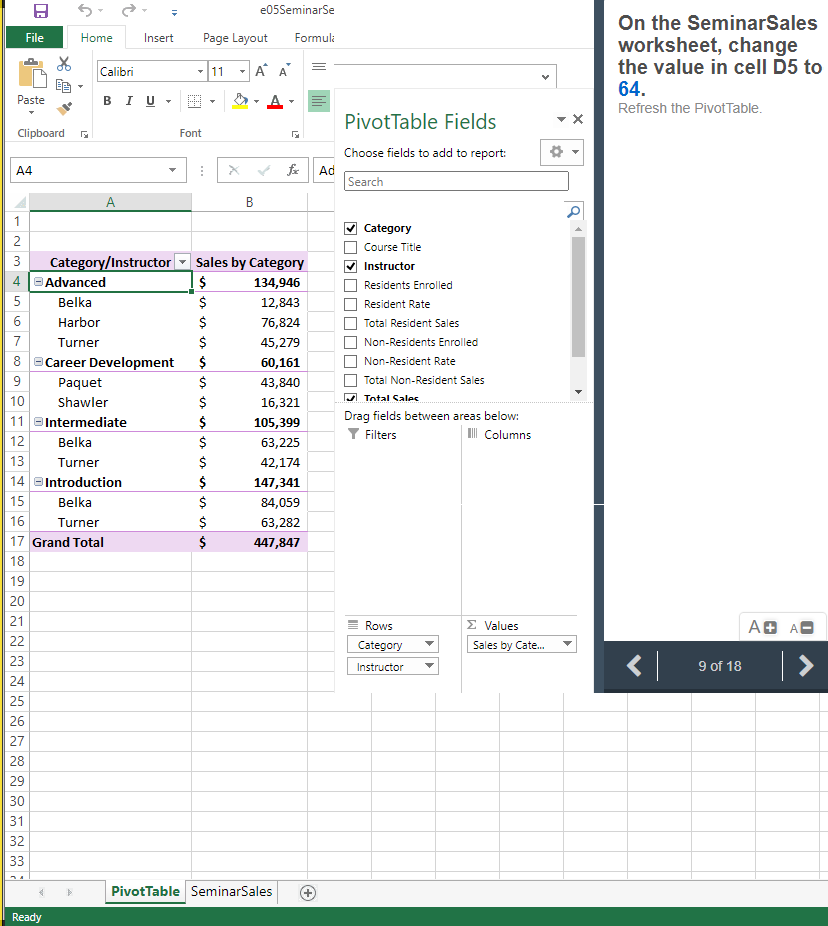
Task: Check the Course Title field
Action: [350, 247]
